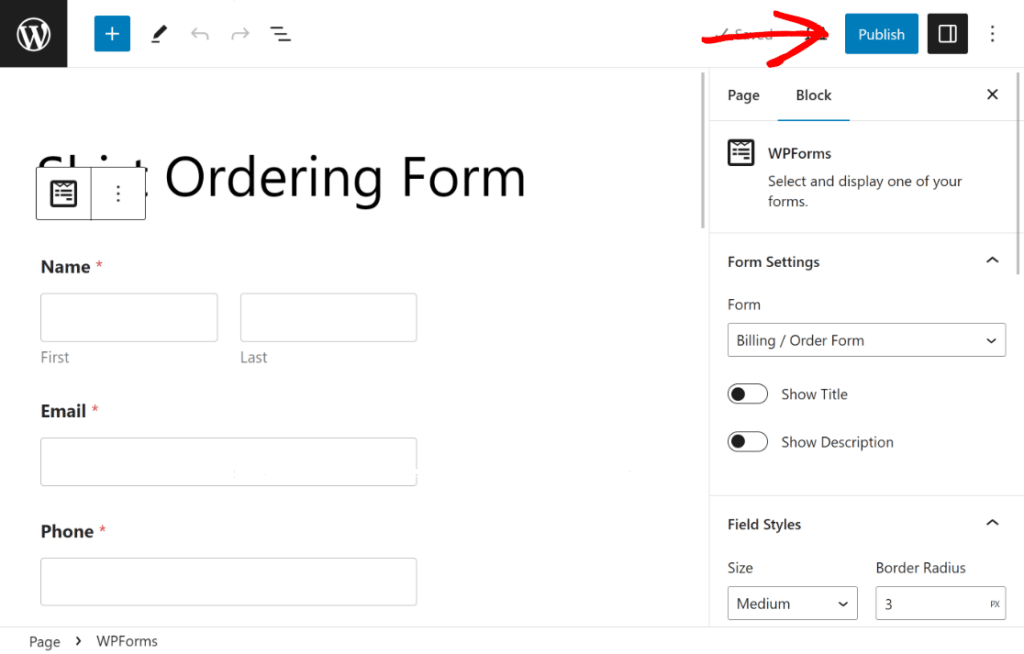Enable the Show Description toggle

pos(747,441)
